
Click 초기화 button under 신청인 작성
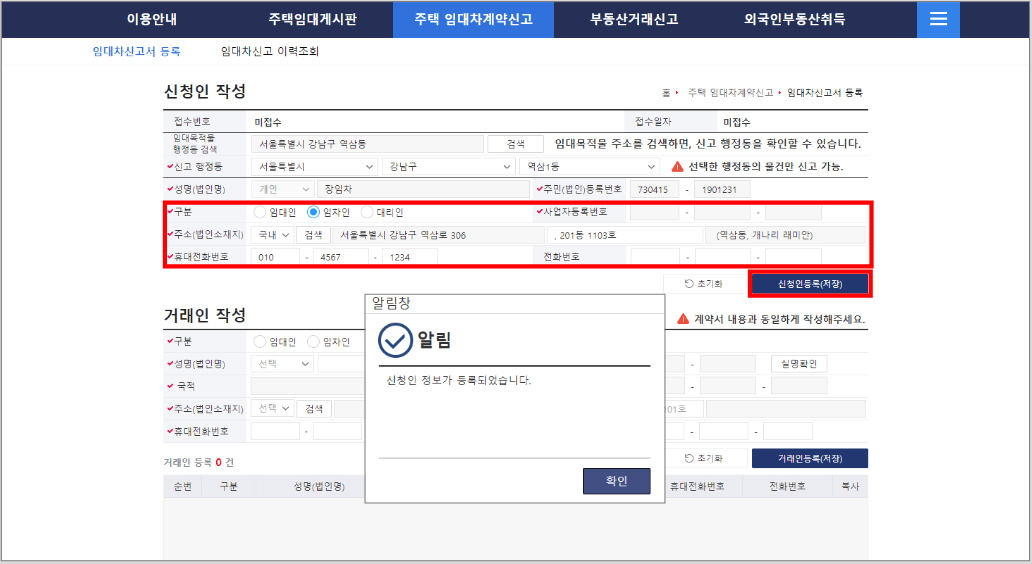(704, 284)
